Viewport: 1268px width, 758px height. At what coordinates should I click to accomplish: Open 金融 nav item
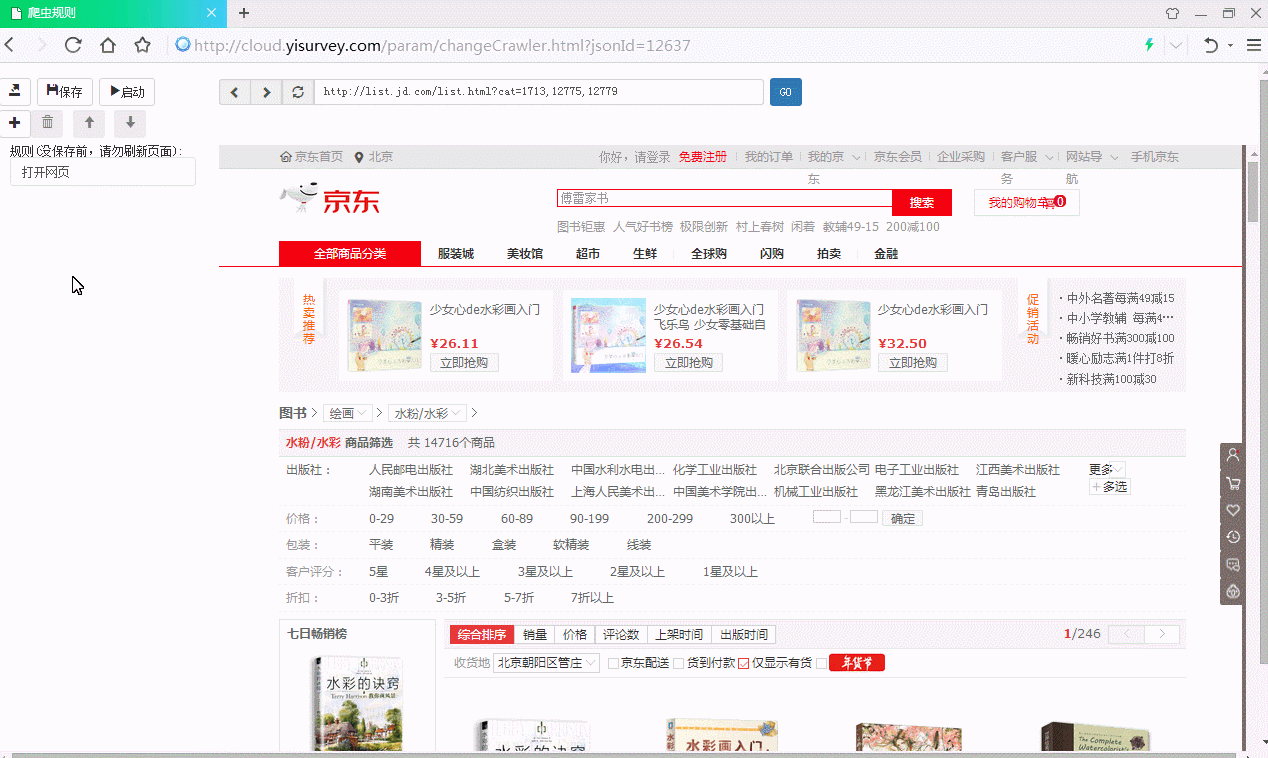(886, 254)
